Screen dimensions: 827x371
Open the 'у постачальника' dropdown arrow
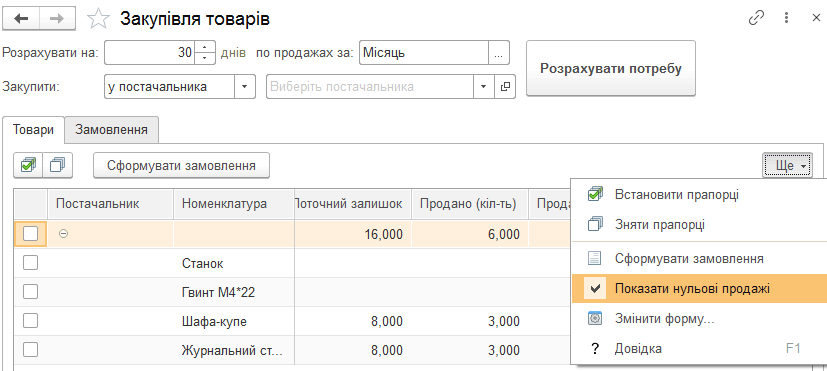click(245, 87)
